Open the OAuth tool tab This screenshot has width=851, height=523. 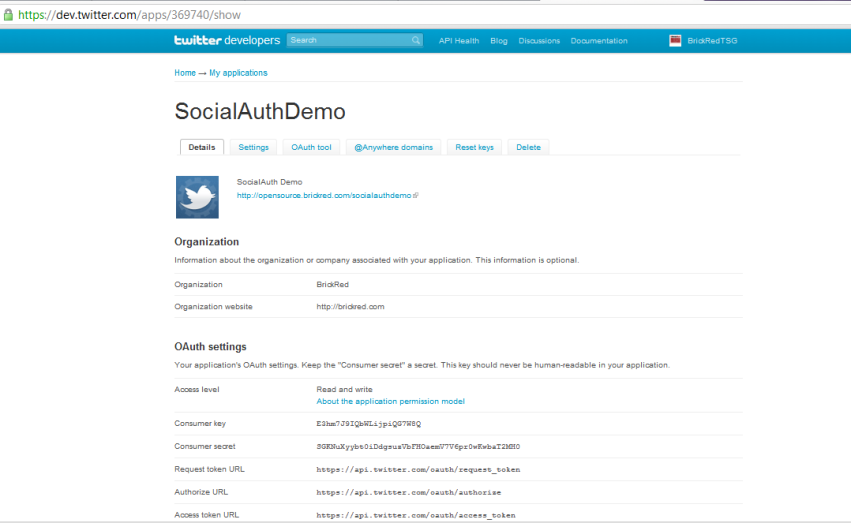(311, 147)
